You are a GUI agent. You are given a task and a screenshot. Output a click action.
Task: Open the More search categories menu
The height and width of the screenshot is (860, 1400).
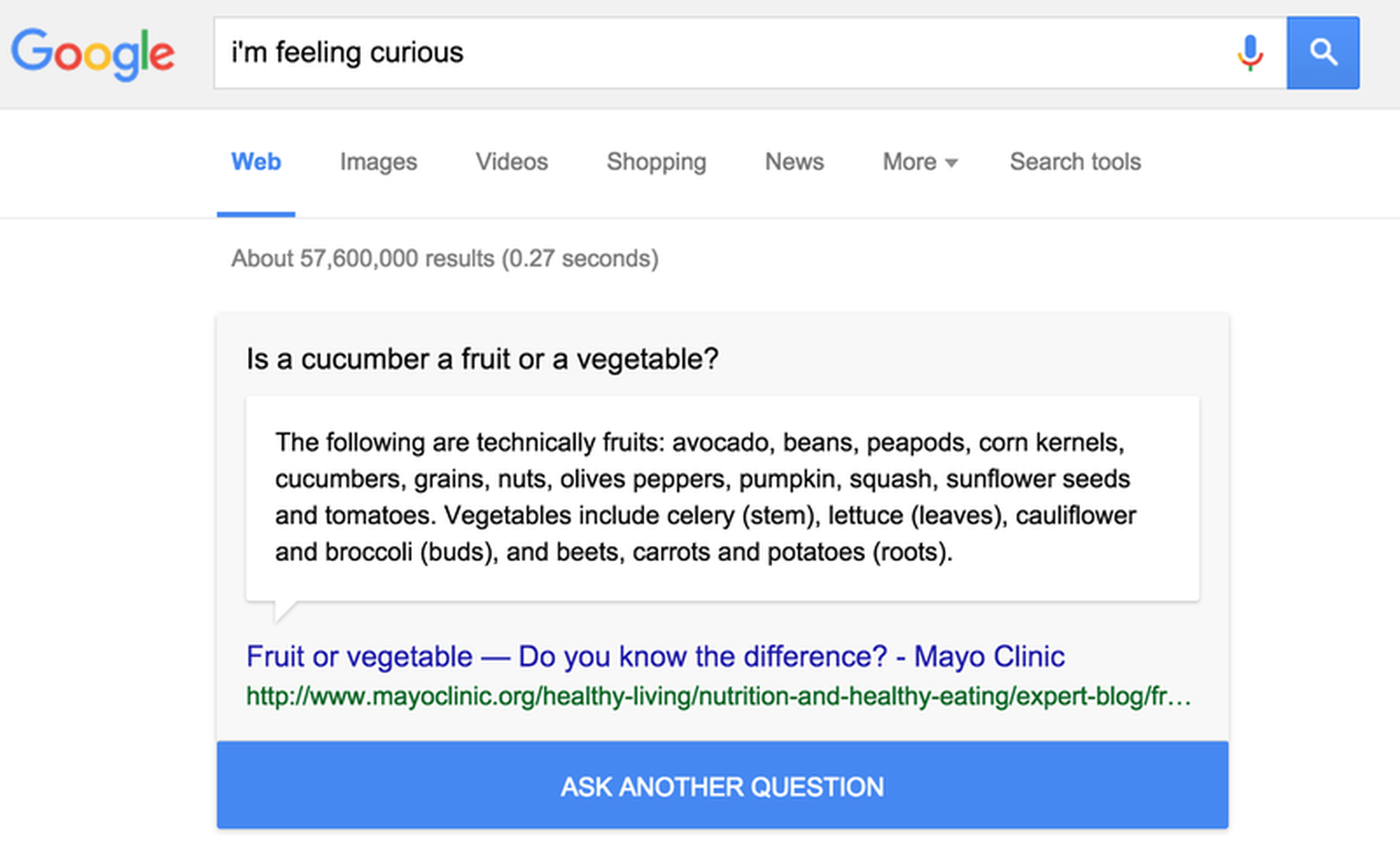920,162
